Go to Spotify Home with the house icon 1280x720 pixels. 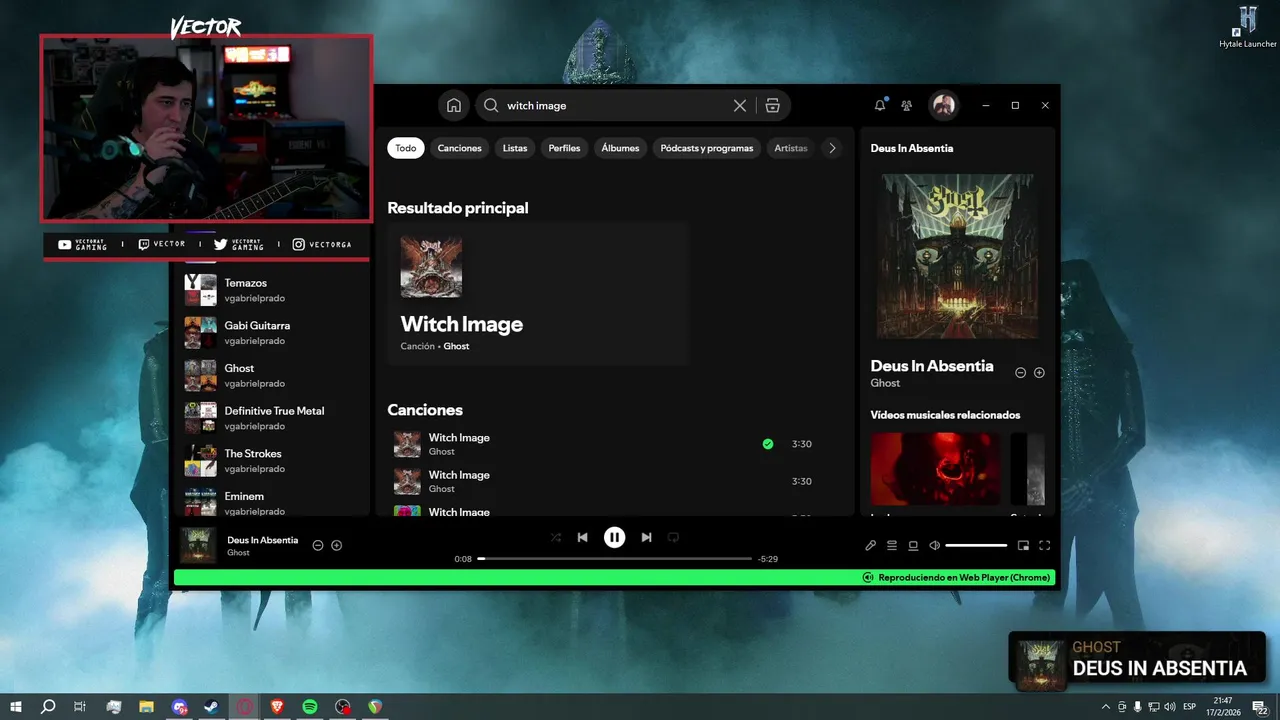point(454,105)
